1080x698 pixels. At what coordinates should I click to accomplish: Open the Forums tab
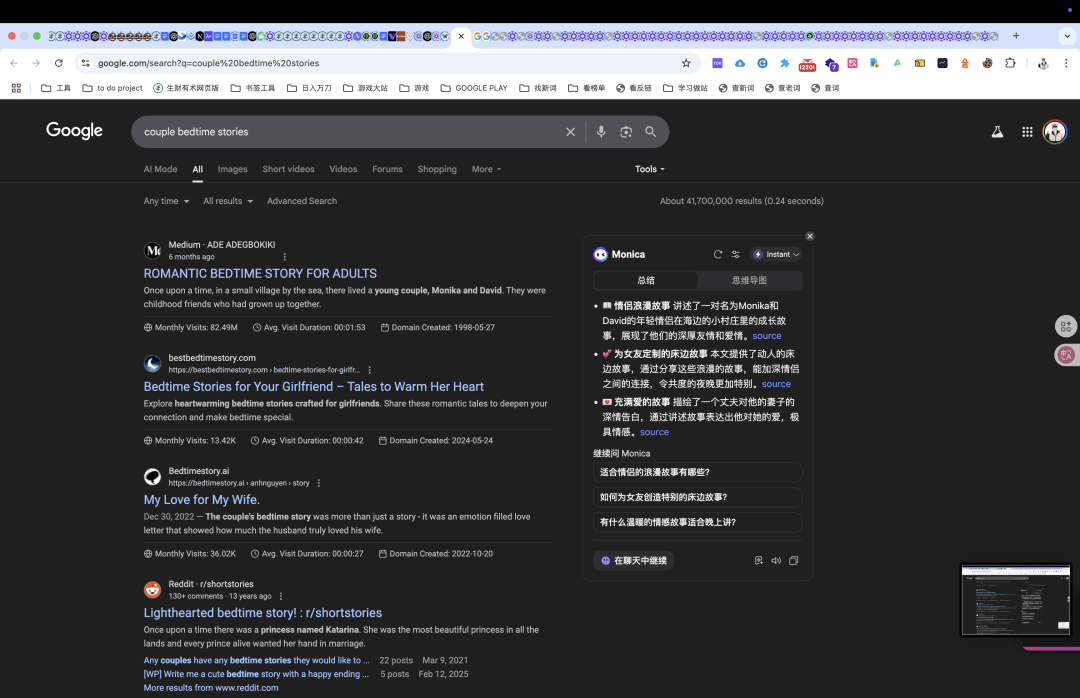387,169
